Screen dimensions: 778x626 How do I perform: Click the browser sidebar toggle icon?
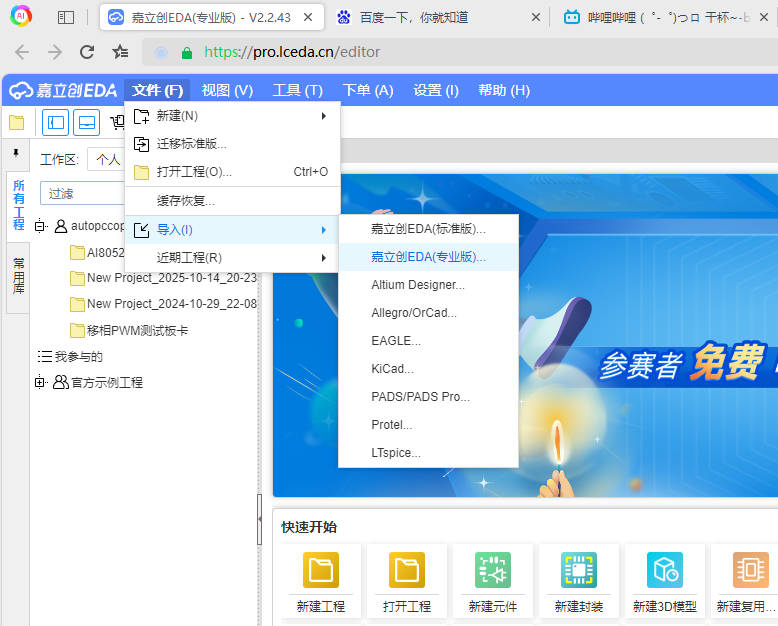pos(65,18)
